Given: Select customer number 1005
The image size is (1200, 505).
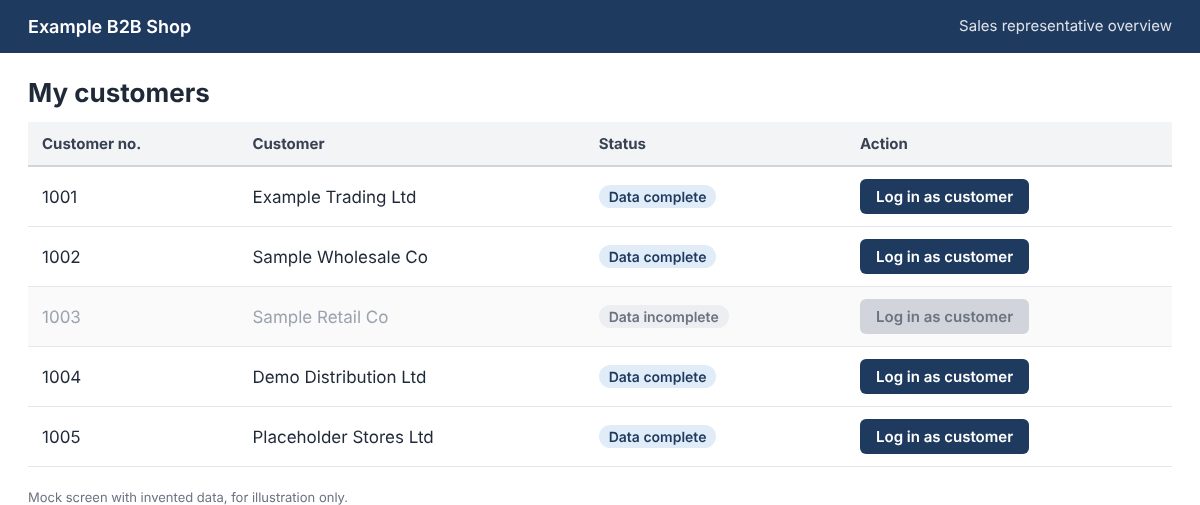Looking at the screenshot, I should click(x=61, y=437).
